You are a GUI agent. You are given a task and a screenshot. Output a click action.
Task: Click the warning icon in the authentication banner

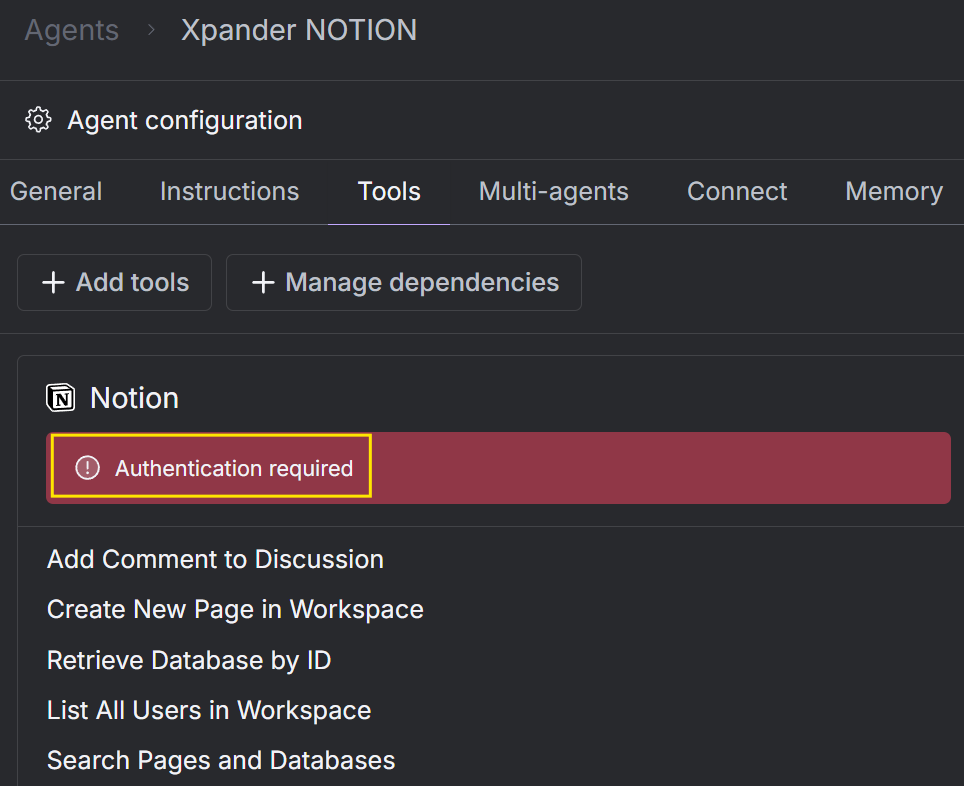(x=87, y=468)
